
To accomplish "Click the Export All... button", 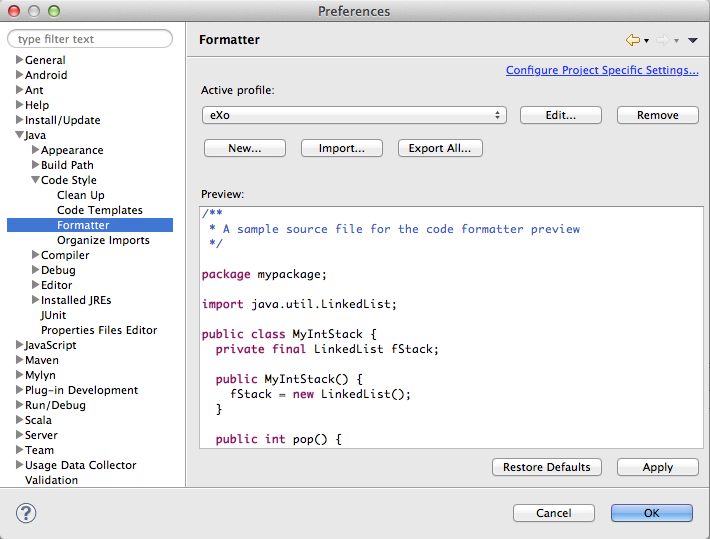I will coord(440,148).
